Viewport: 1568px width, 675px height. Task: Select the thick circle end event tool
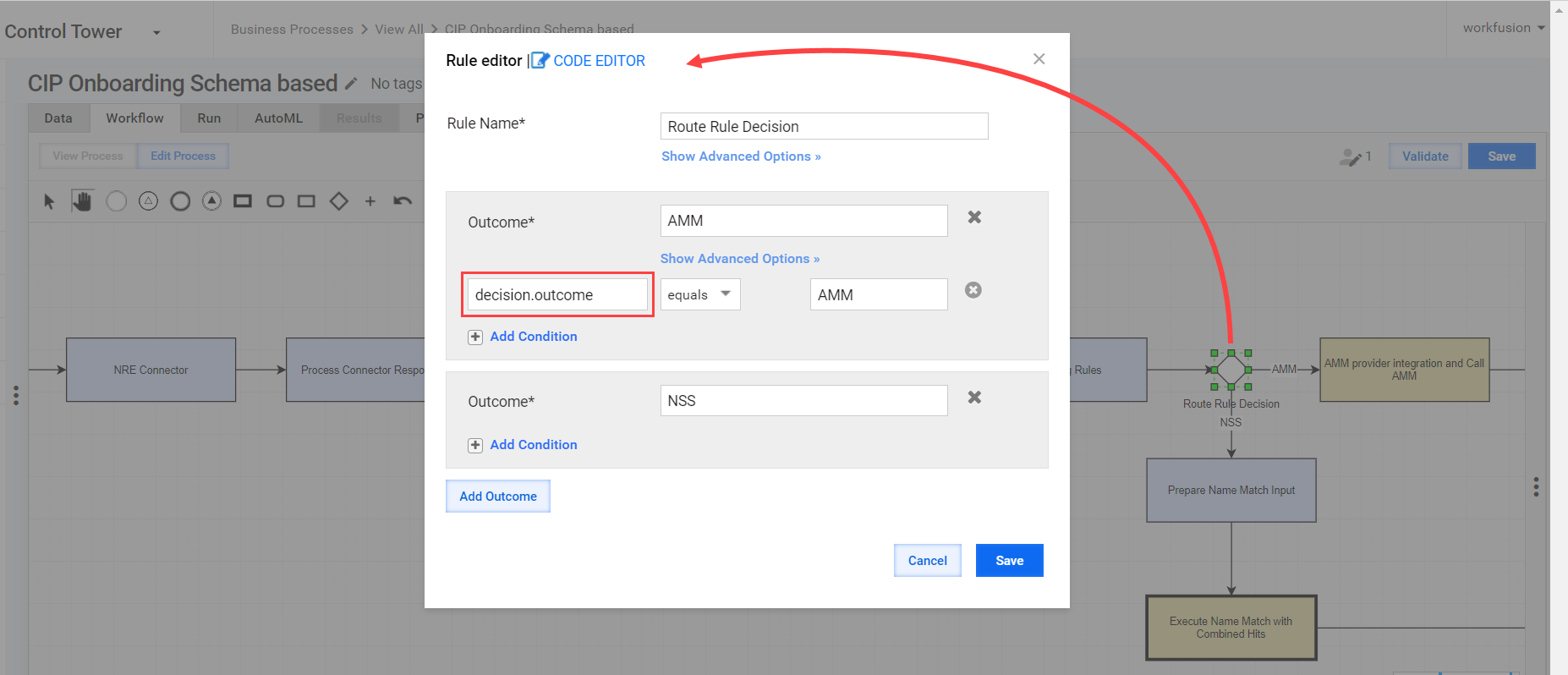point(180,201)
